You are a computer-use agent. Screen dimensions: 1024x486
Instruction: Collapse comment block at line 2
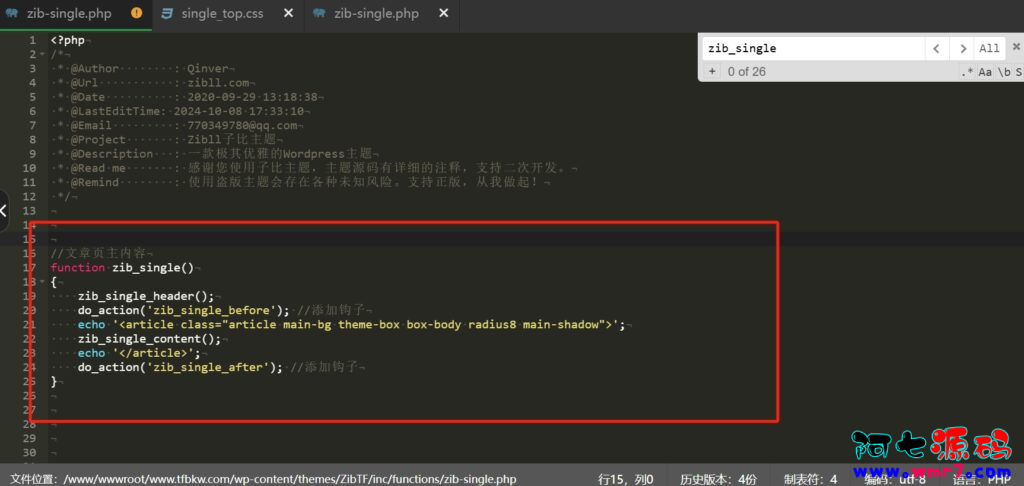point(44,54)
